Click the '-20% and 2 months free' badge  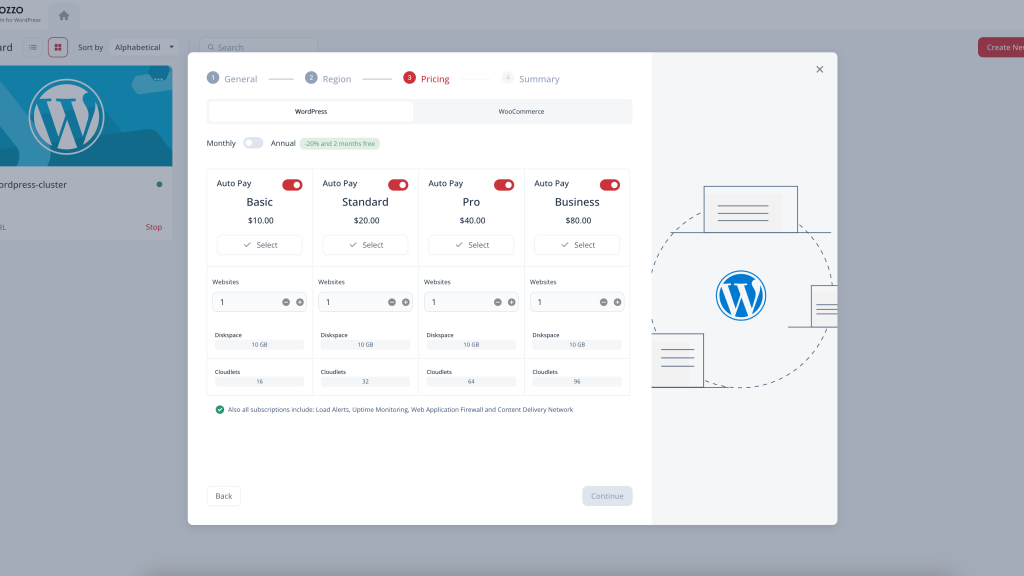[x=340, y=144]
